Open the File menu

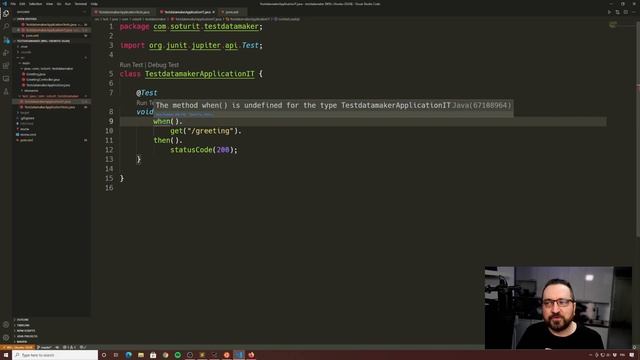tap(13, 4)
